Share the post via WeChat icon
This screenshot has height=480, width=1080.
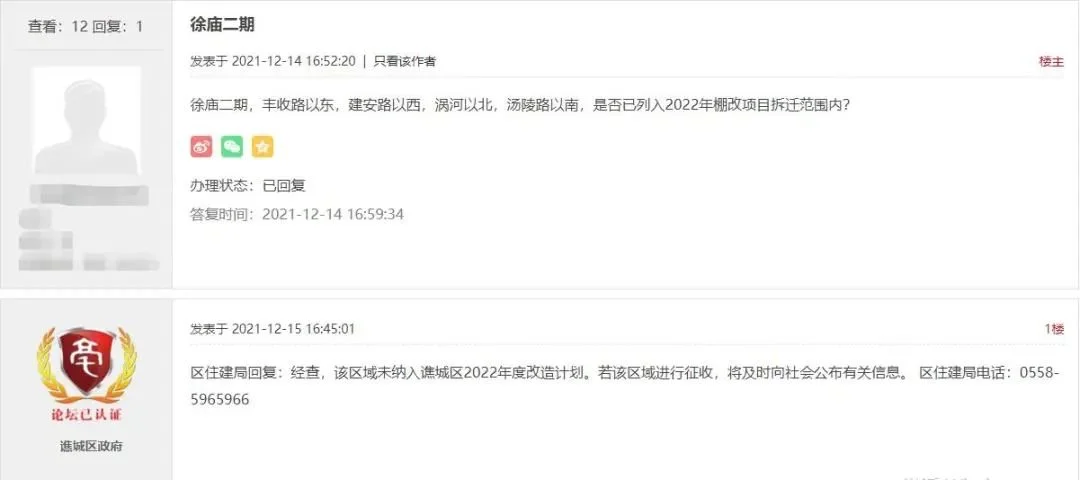232,146
